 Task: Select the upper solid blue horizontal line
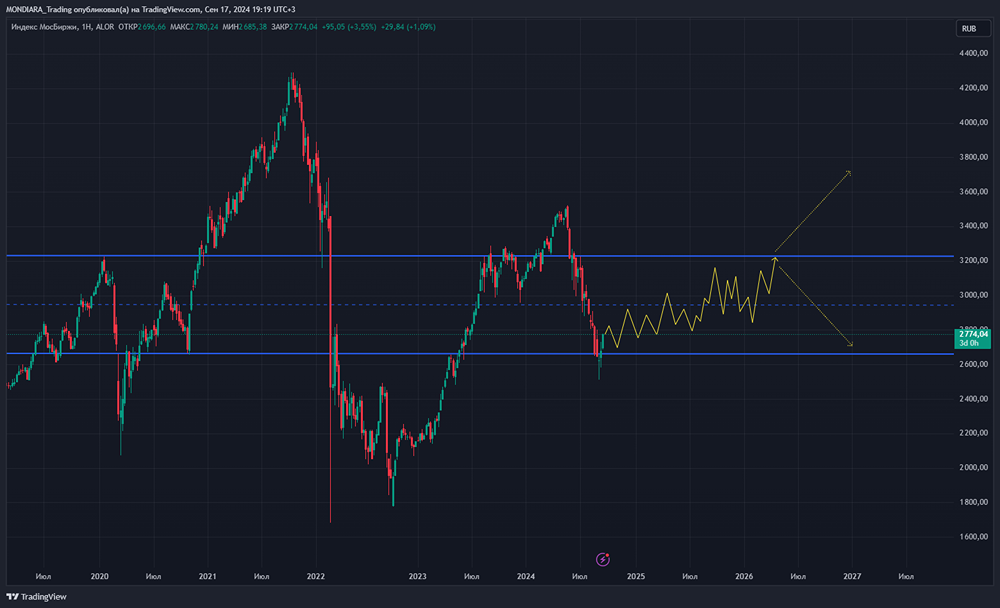[x=400, y=257]
